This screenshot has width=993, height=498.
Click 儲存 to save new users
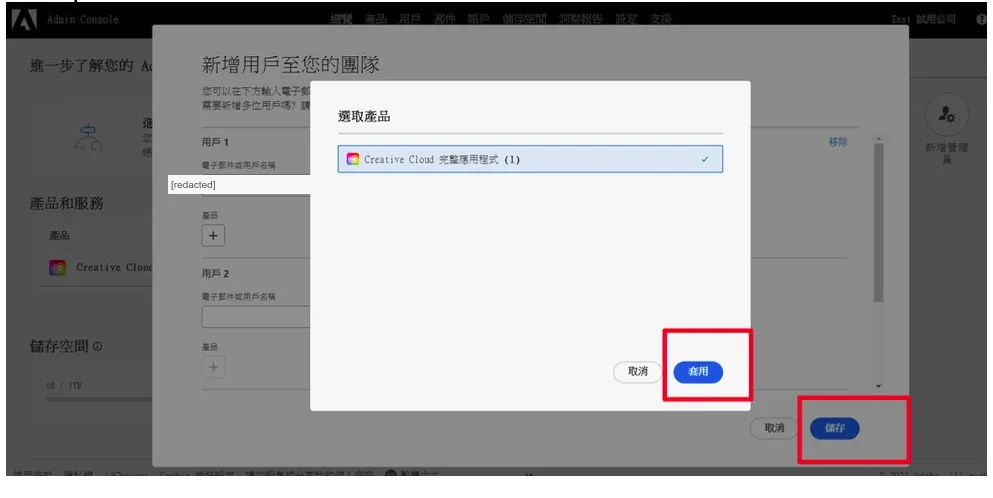point(835,428)
